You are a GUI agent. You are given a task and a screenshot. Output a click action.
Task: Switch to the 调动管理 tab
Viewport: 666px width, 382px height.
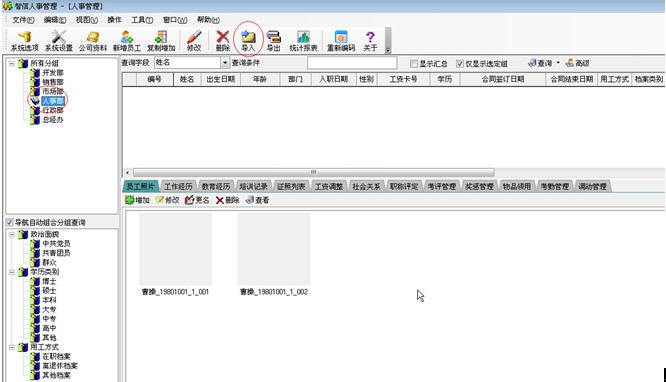[593, 186]
